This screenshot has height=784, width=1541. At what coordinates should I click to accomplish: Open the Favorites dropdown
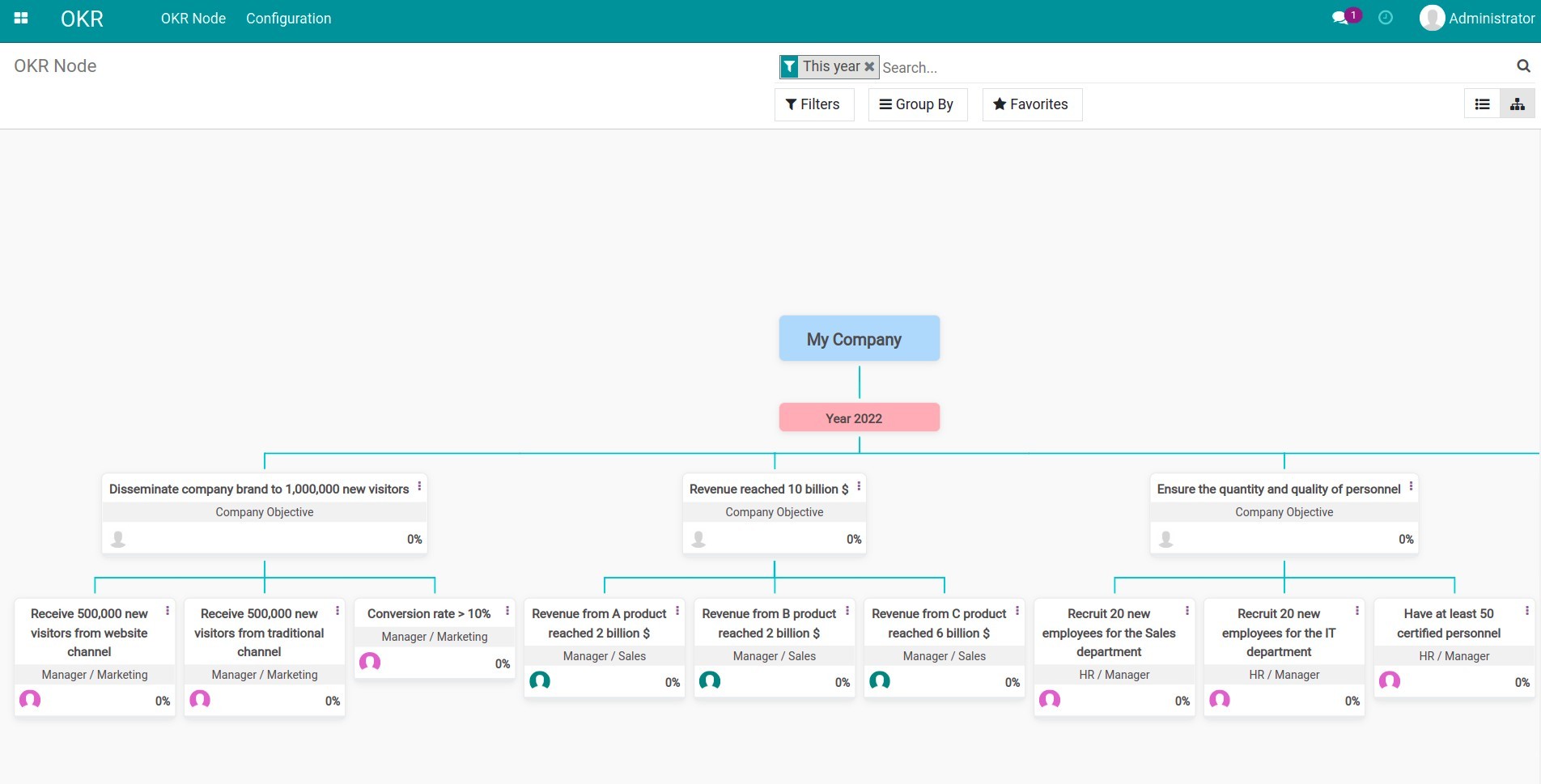[x=1031, y=104]
